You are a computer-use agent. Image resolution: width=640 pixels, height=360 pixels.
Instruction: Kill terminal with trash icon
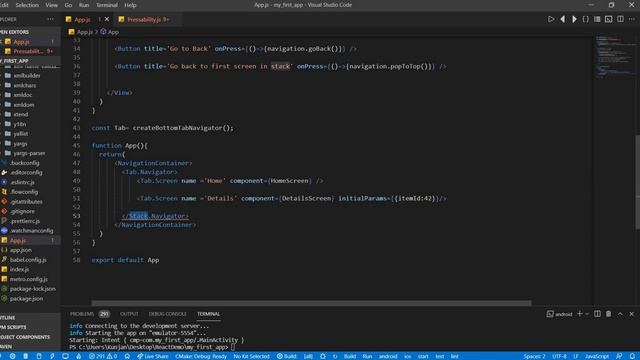pyautogui.click(x=609, y=314)
